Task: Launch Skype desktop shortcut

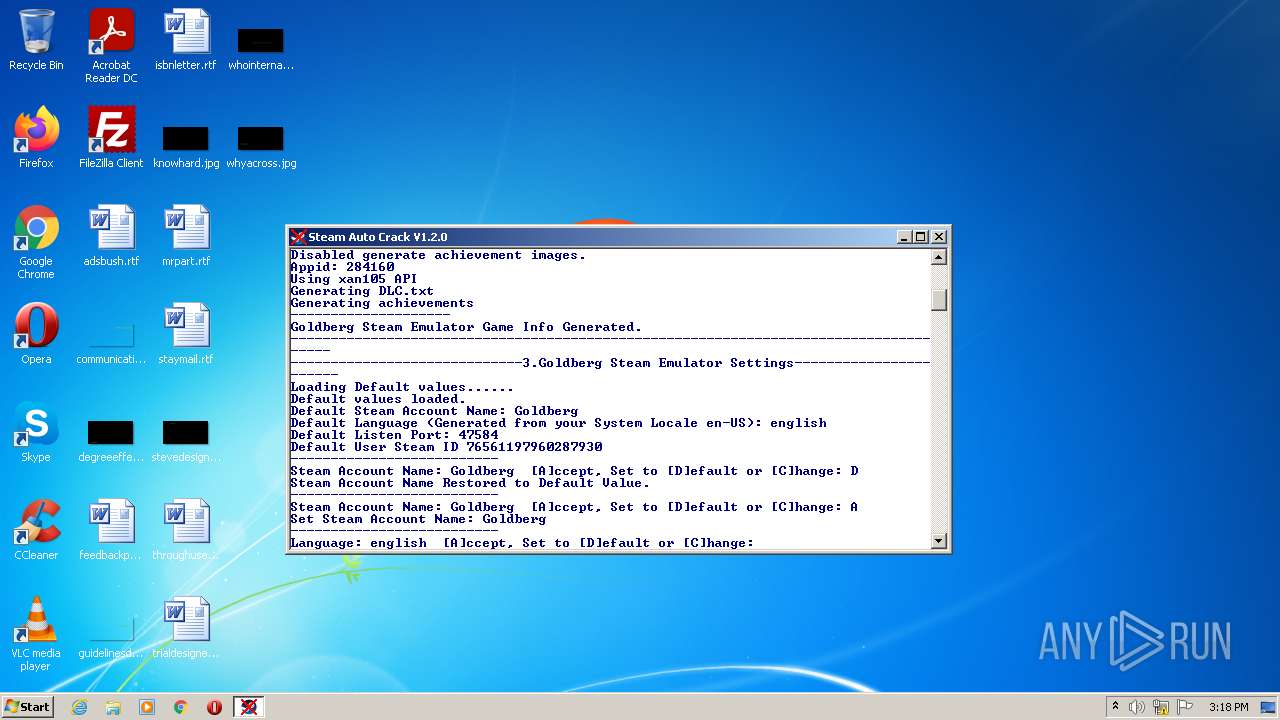Action: click(36, 431)
